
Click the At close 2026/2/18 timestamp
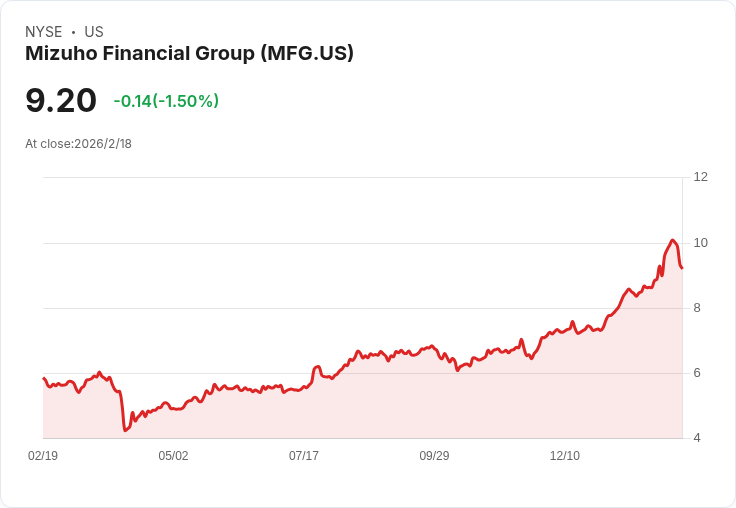coord(78,144)
